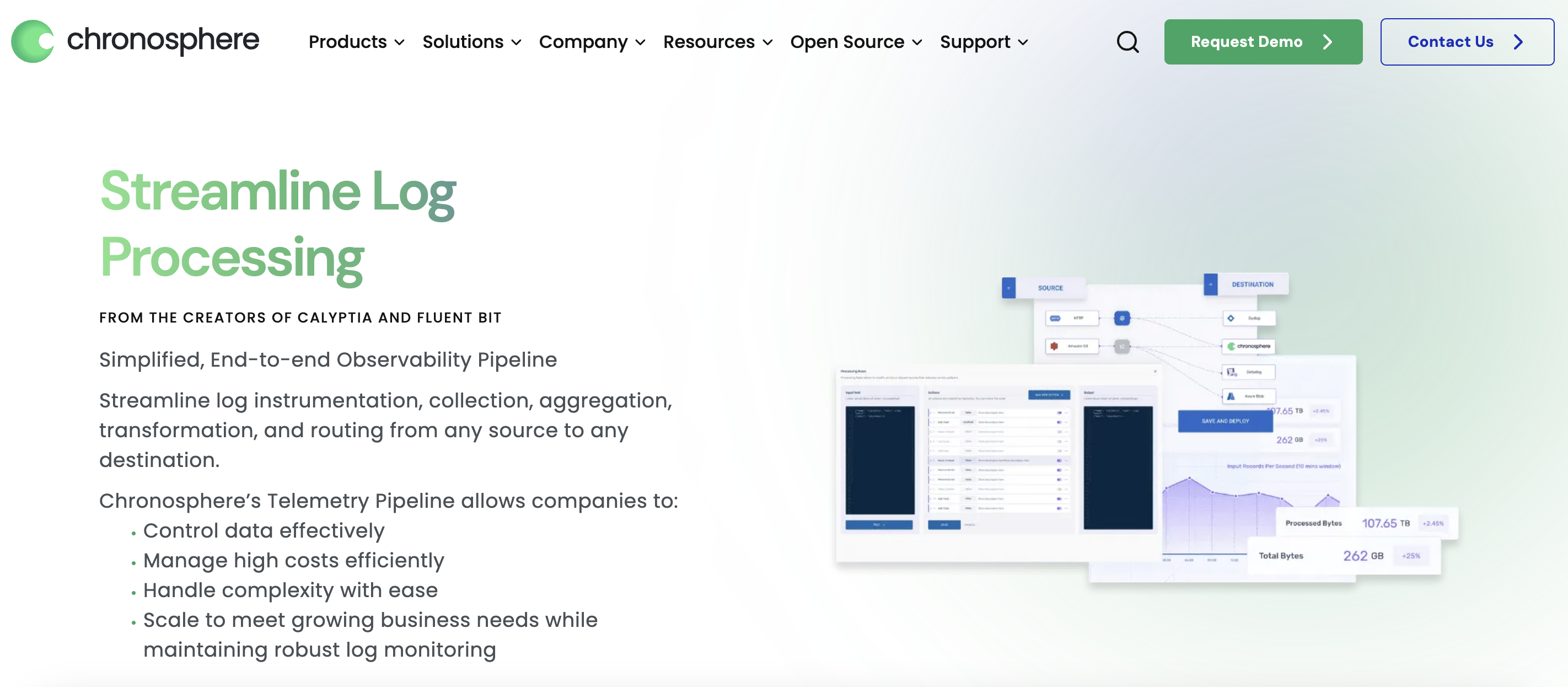The image size is (1568, 687).
Task: Click the blue plus beside SOURCE
Action: (1008, 288)
